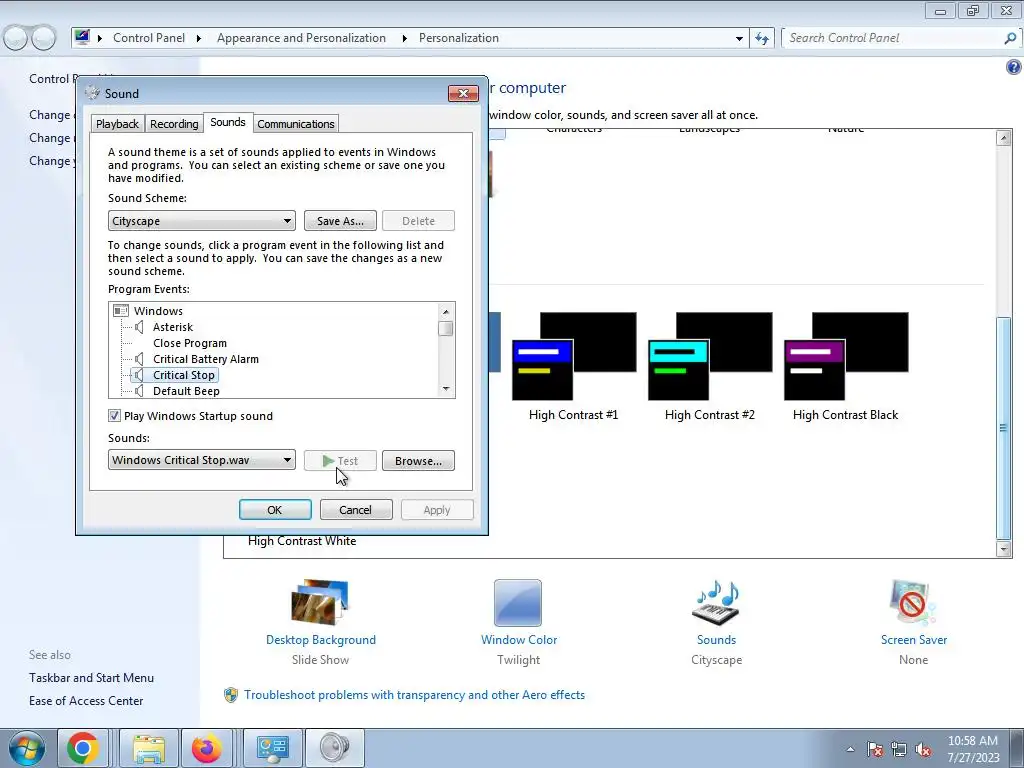Switch to the Communications tab

(296, 124)
